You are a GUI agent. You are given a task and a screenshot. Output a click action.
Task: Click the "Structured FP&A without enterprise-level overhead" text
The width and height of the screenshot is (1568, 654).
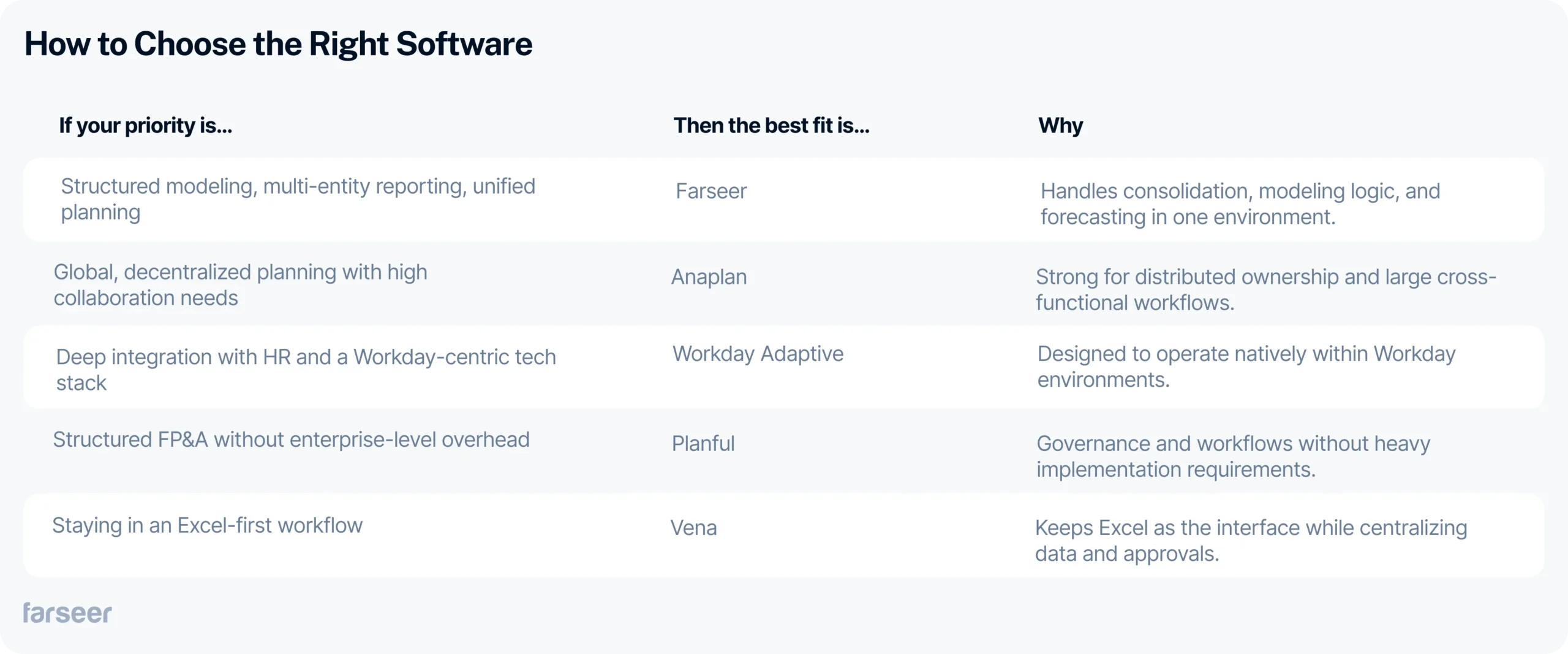[x=291, y=440]
